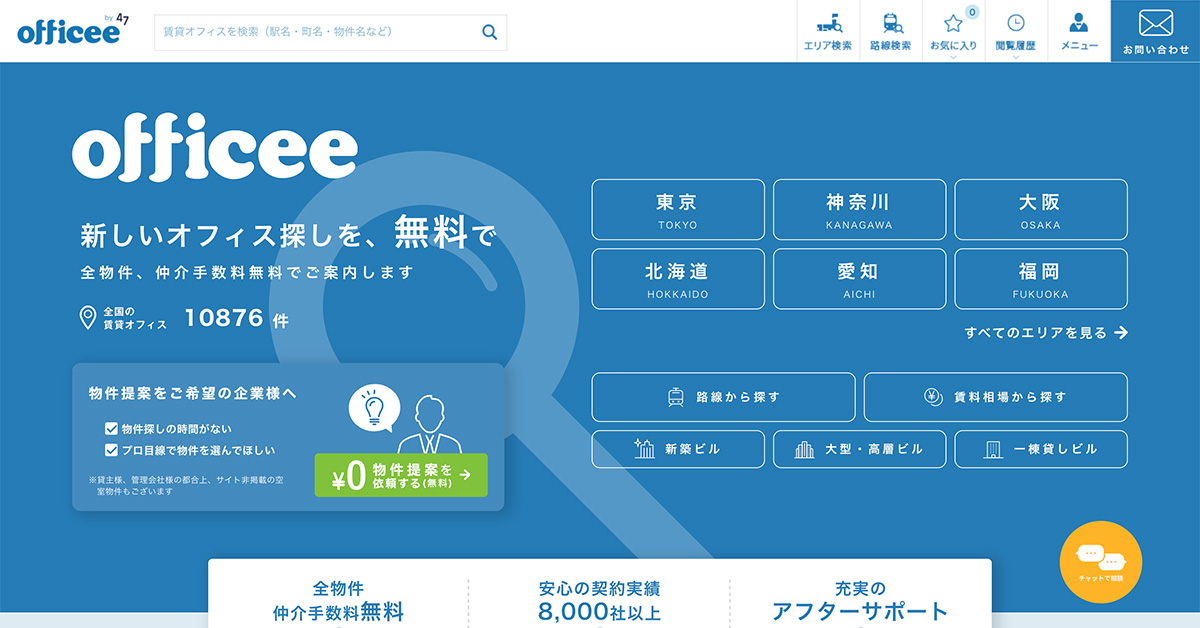The width and height of the screenshot is (1200, 628).
Task: Open エリア検索 area search icon
Action: (x=827, y=23)
